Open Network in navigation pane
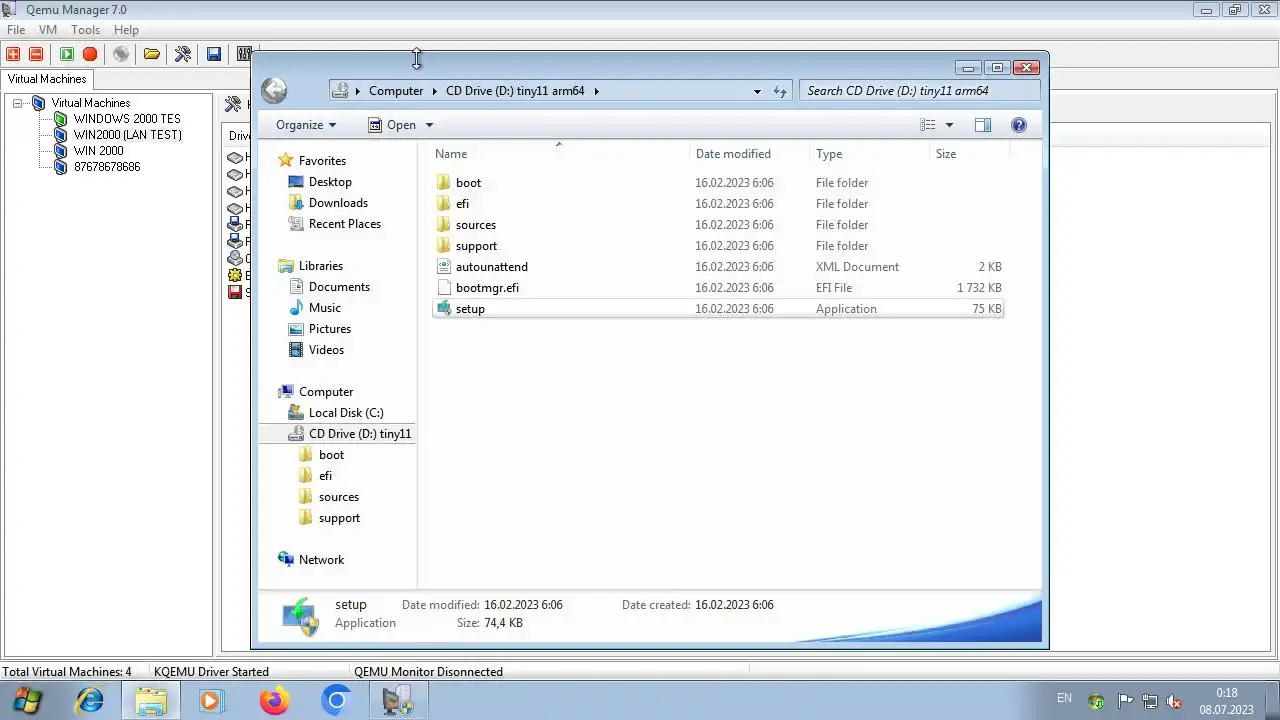Screen dimensions: 1280x720 321,560
